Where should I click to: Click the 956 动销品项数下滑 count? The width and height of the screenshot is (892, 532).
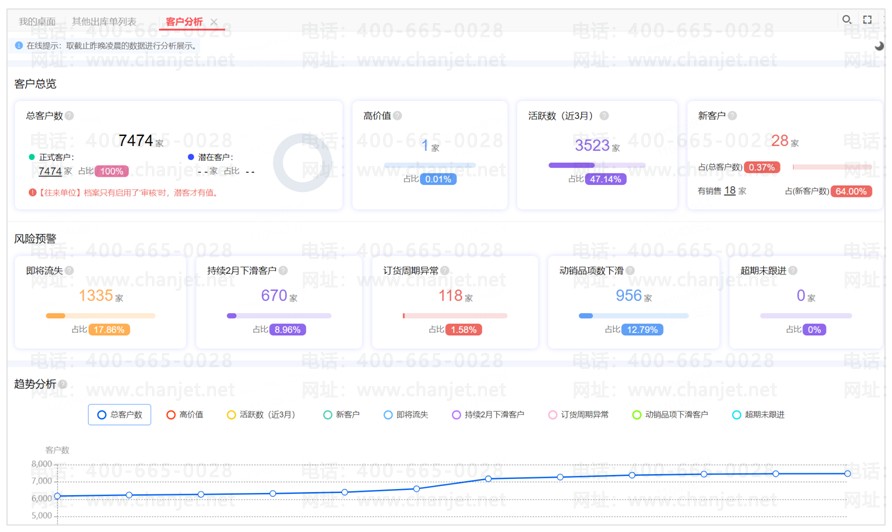[629, 295]
